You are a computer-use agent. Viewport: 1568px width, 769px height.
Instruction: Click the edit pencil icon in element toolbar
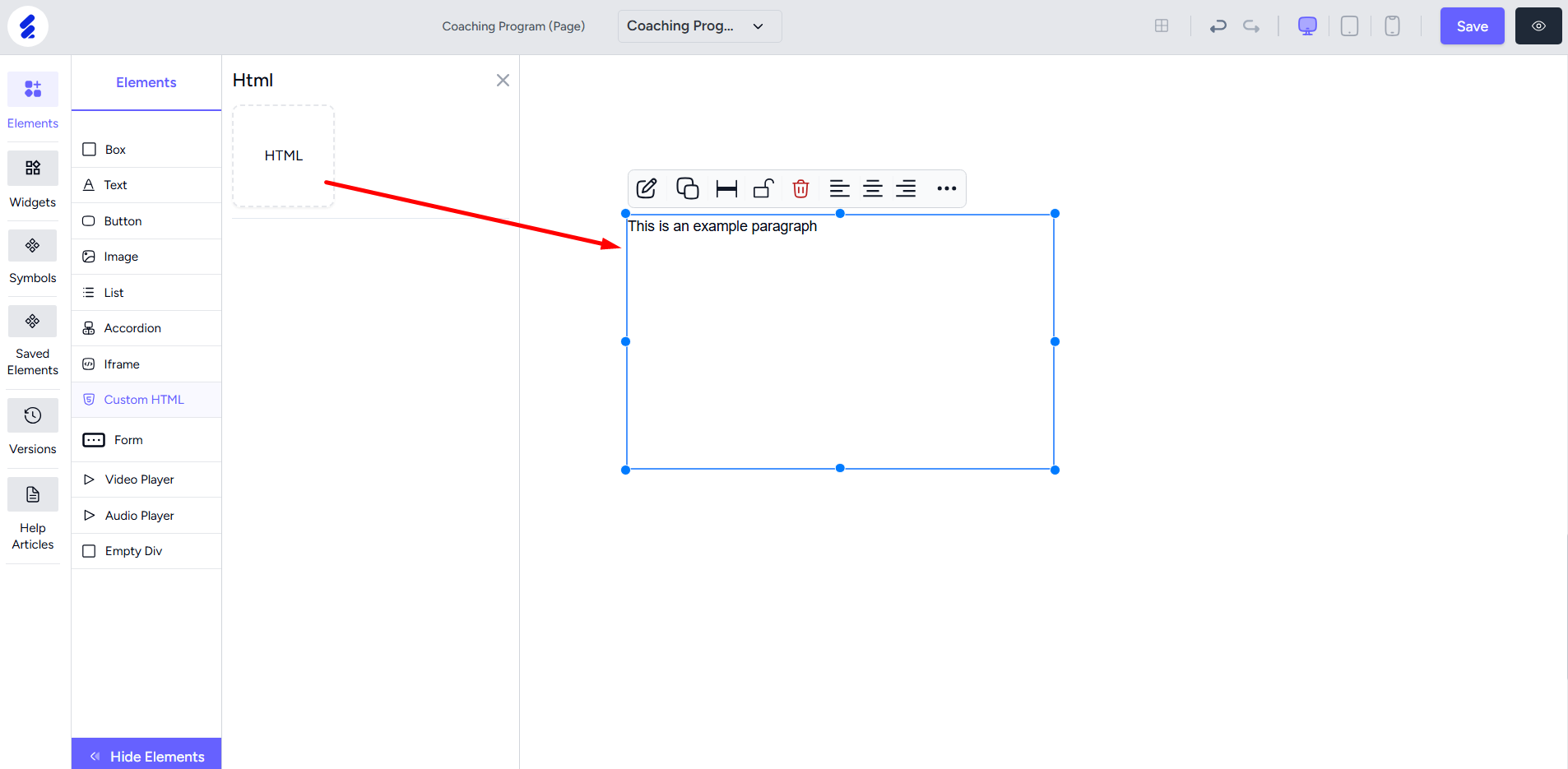coord(647,188)
